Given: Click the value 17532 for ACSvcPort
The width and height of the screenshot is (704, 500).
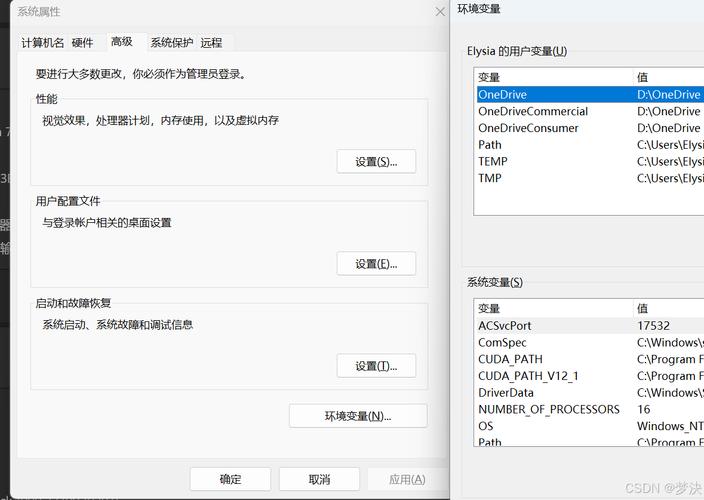Looking at the screenshot, I should pyautogui.click(x=653, y=325).
